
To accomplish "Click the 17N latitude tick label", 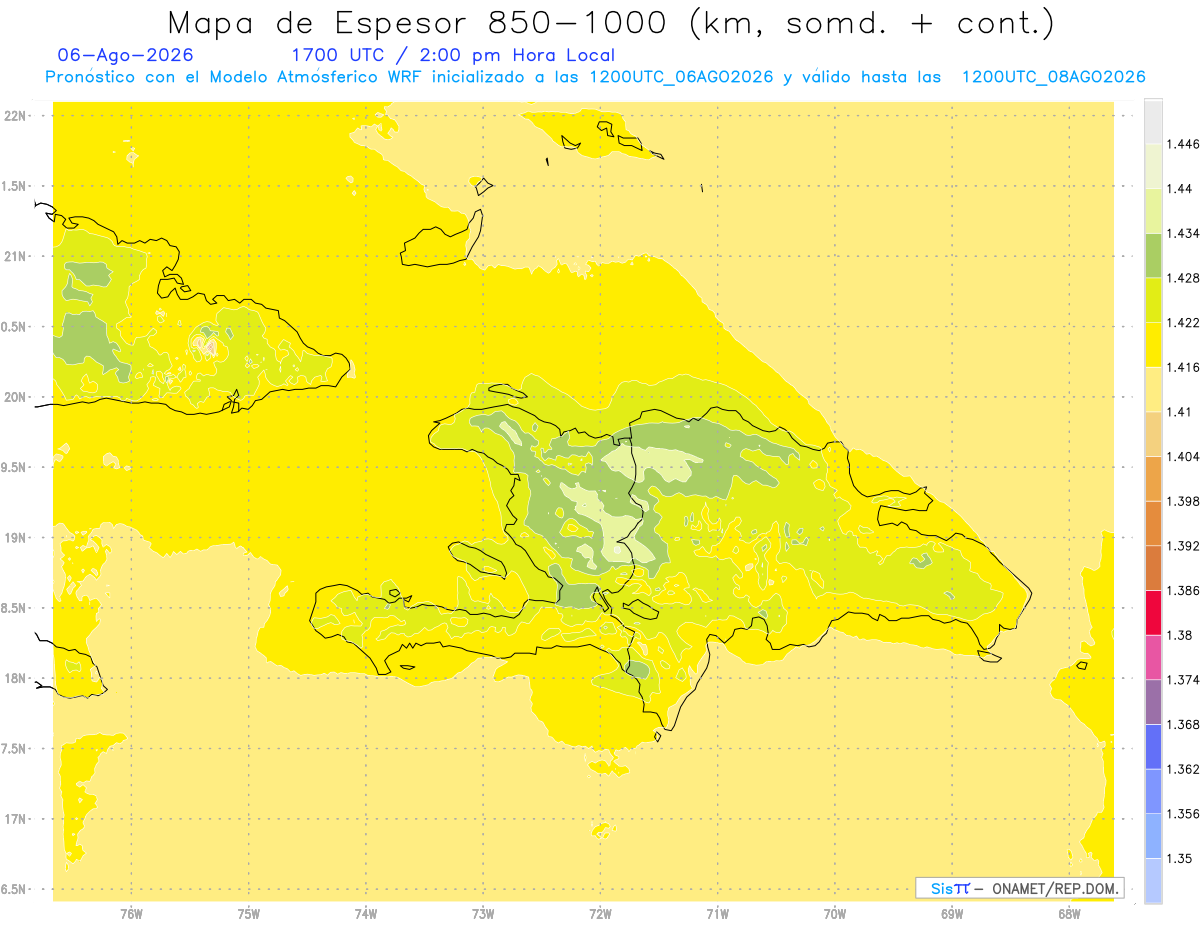I will pos(16,819).
